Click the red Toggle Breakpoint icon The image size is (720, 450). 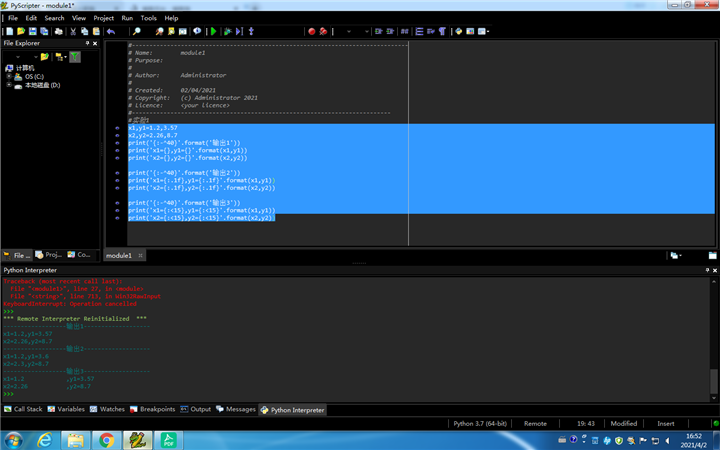point(311,31)
